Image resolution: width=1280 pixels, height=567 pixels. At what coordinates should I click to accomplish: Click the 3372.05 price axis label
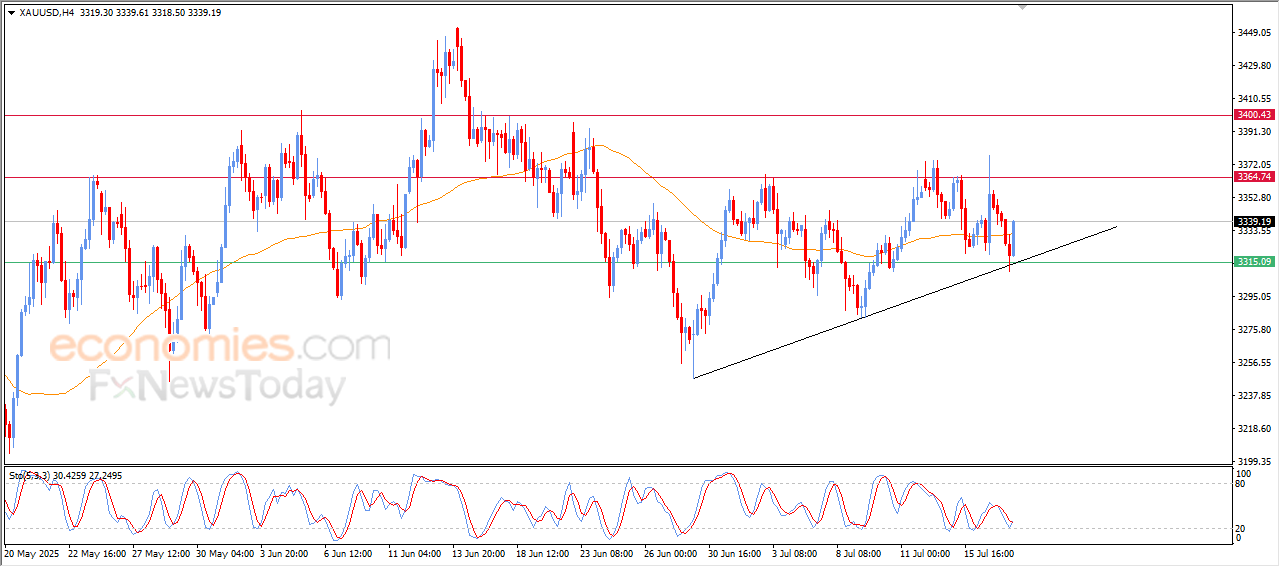click(1254, 165)
